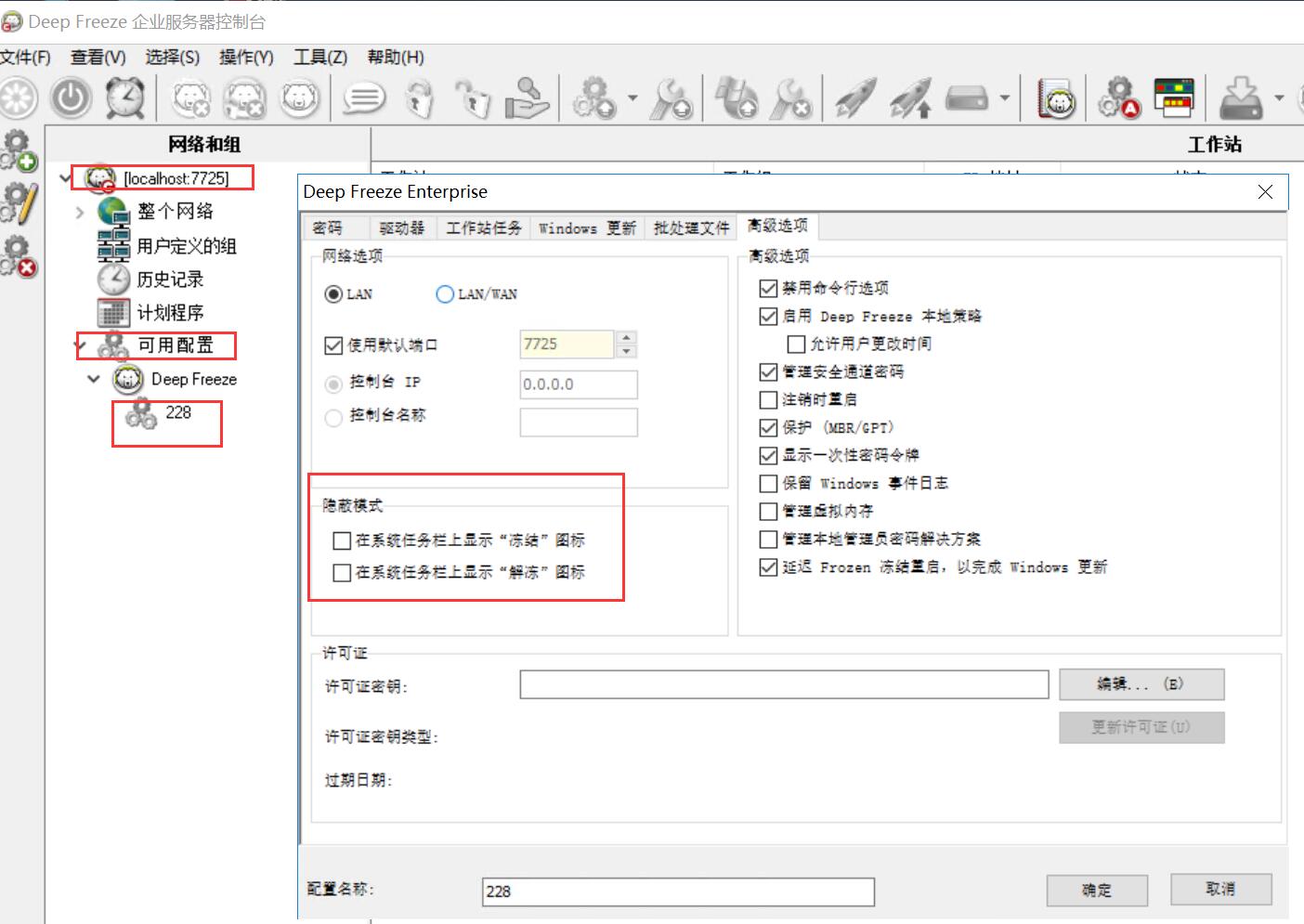The width and height of the screenshot is (1304, 924).
Task: Click the gears with red X icon
Action: (x=19, y=256)
